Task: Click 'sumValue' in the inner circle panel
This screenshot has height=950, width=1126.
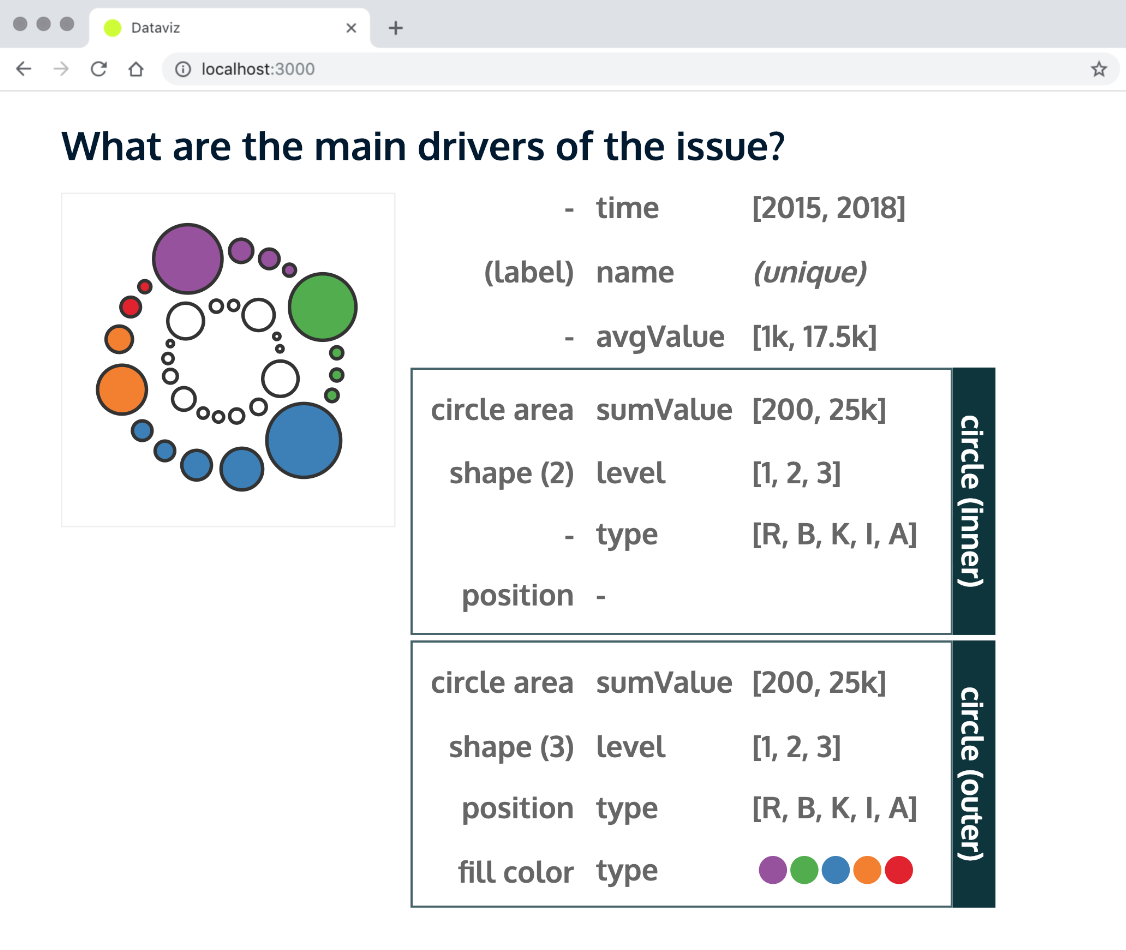Action: [664, 410]
